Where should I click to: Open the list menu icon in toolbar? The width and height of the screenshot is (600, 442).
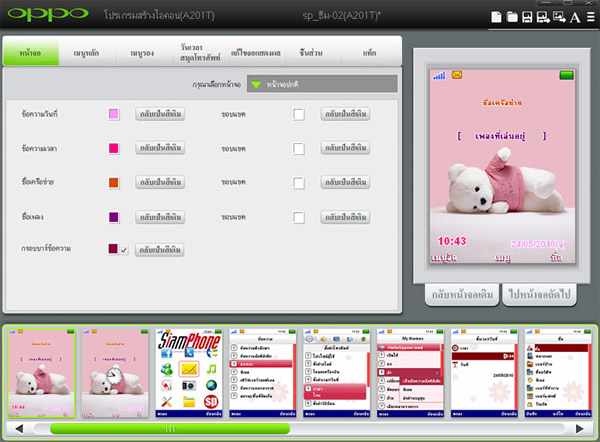point(590,17)
